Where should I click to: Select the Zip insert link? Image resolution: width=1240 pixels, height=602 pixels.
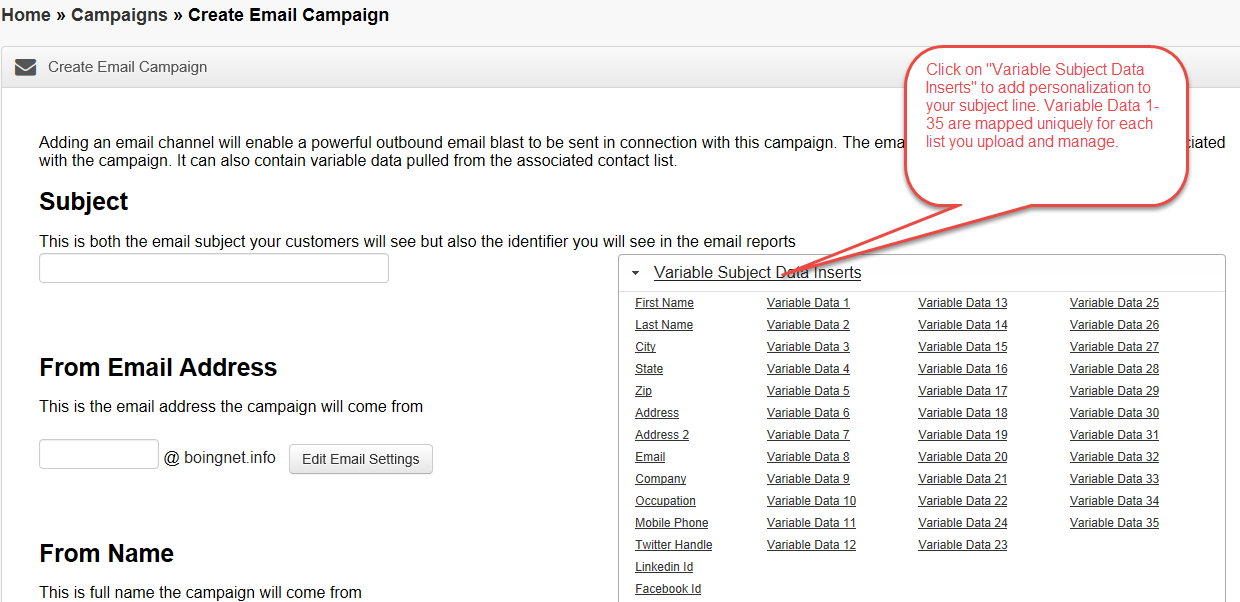tap(643, 391)
